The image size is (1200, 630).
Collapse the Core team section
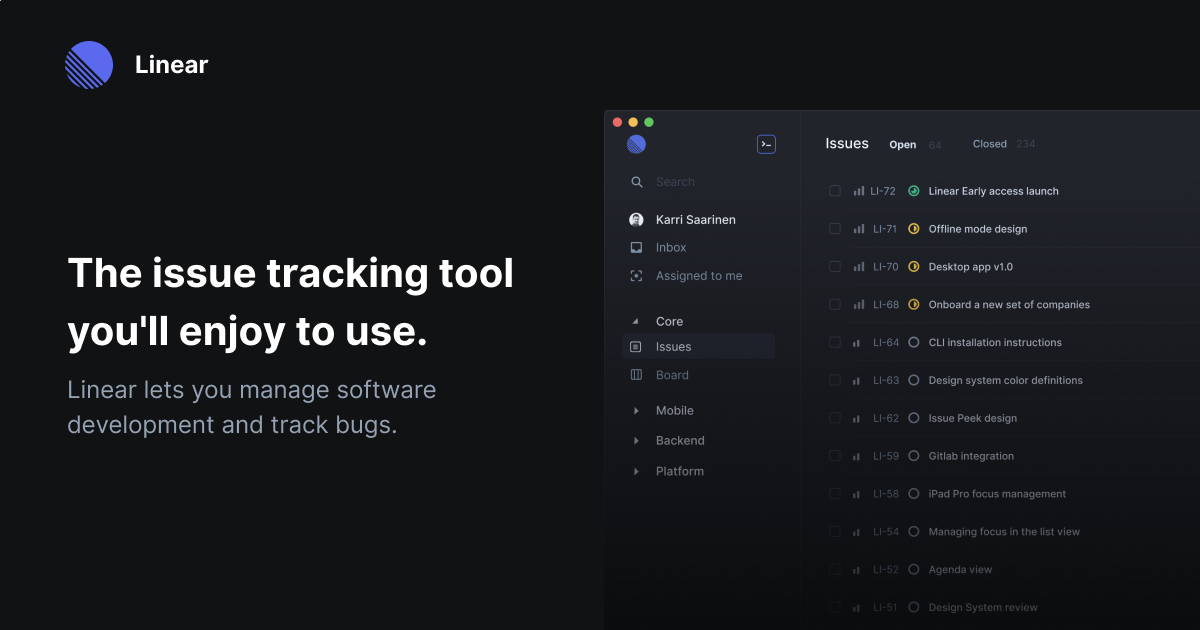click(636, 322)
